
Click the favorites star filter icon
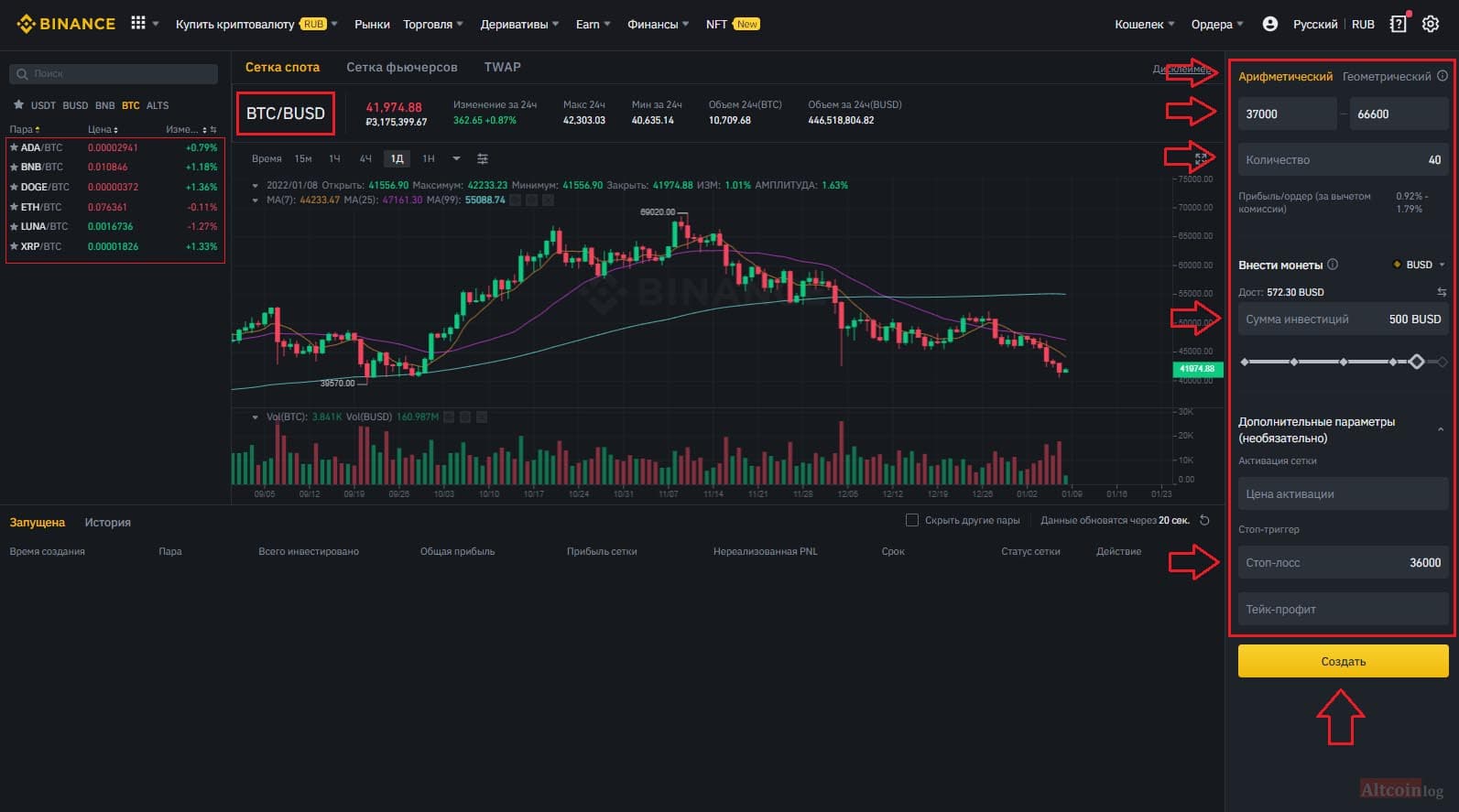tap(18, 104)
